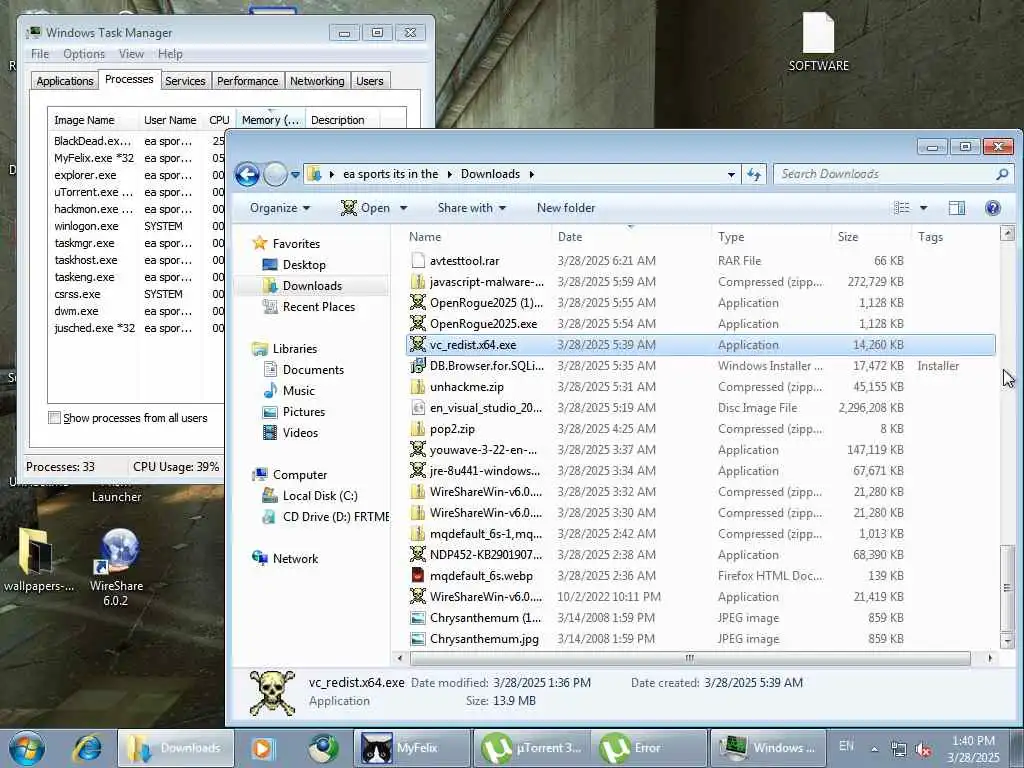Open the Explorer help icon
This screenshot has height=768, width=1024.
click(x=993, y=208)
